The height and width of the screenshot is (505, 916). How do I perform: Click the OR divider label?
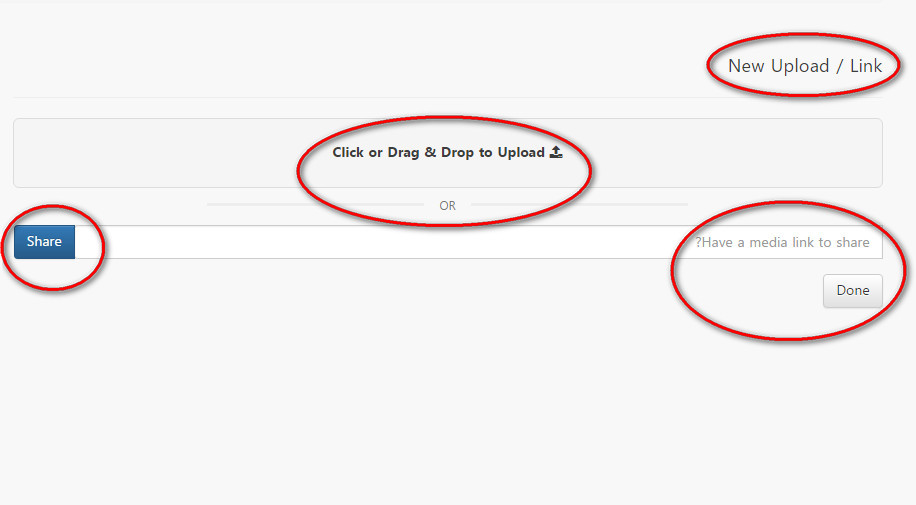pos(447,206)
